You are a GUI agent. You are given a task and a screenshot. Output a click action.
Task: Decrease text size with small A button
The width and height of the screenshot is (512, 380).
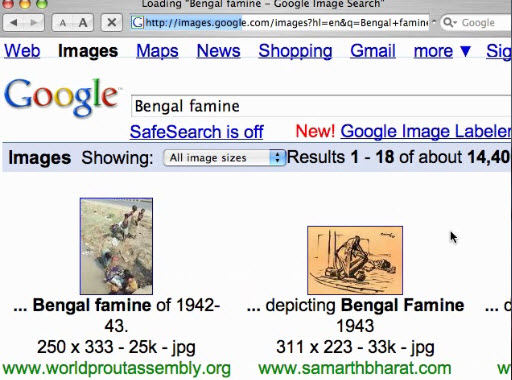(63, 23)
